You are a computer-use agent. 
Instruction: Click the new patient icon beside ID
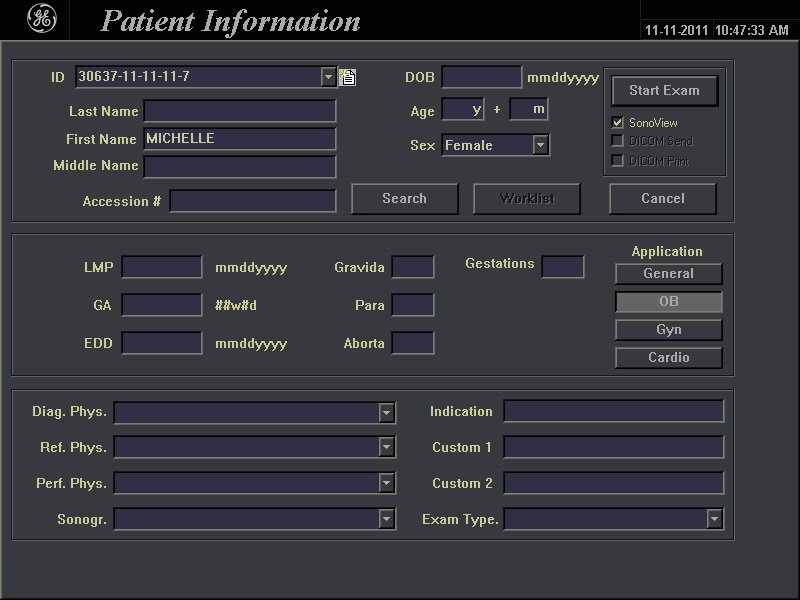pyautogui.click(x=347, y=77)
